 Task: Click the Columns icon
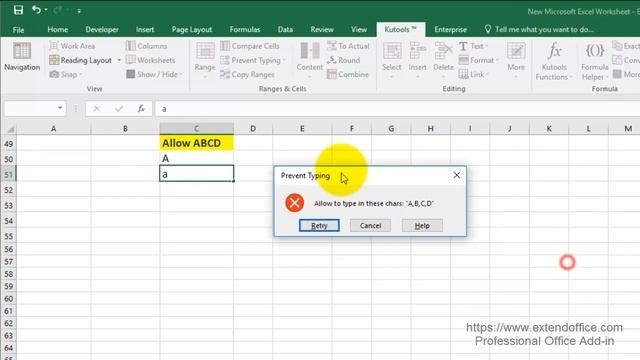tap(130, 46)
